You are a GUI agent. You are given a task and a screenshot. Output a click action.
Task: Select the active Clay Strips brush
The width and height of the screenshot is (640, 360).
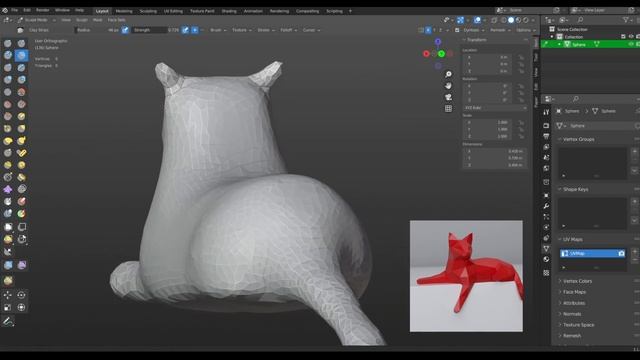[22, 55]
